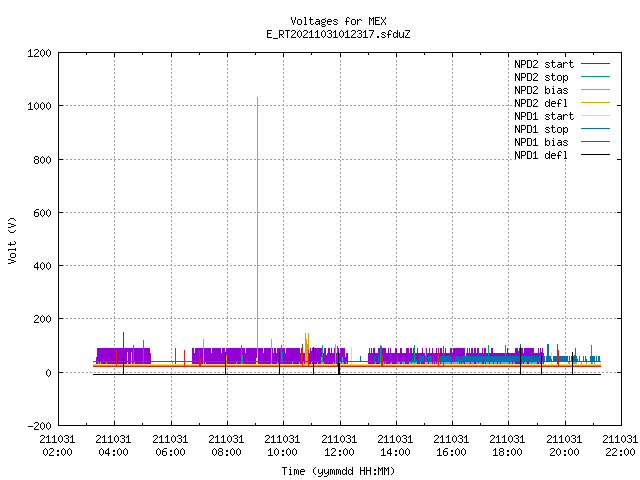The height and width of the screenshot is (480, 640).
Task: Click the 'Time (yymmdd HH:MM)' x-axis title
Action: pyautogui.click(x=338, y=471)
